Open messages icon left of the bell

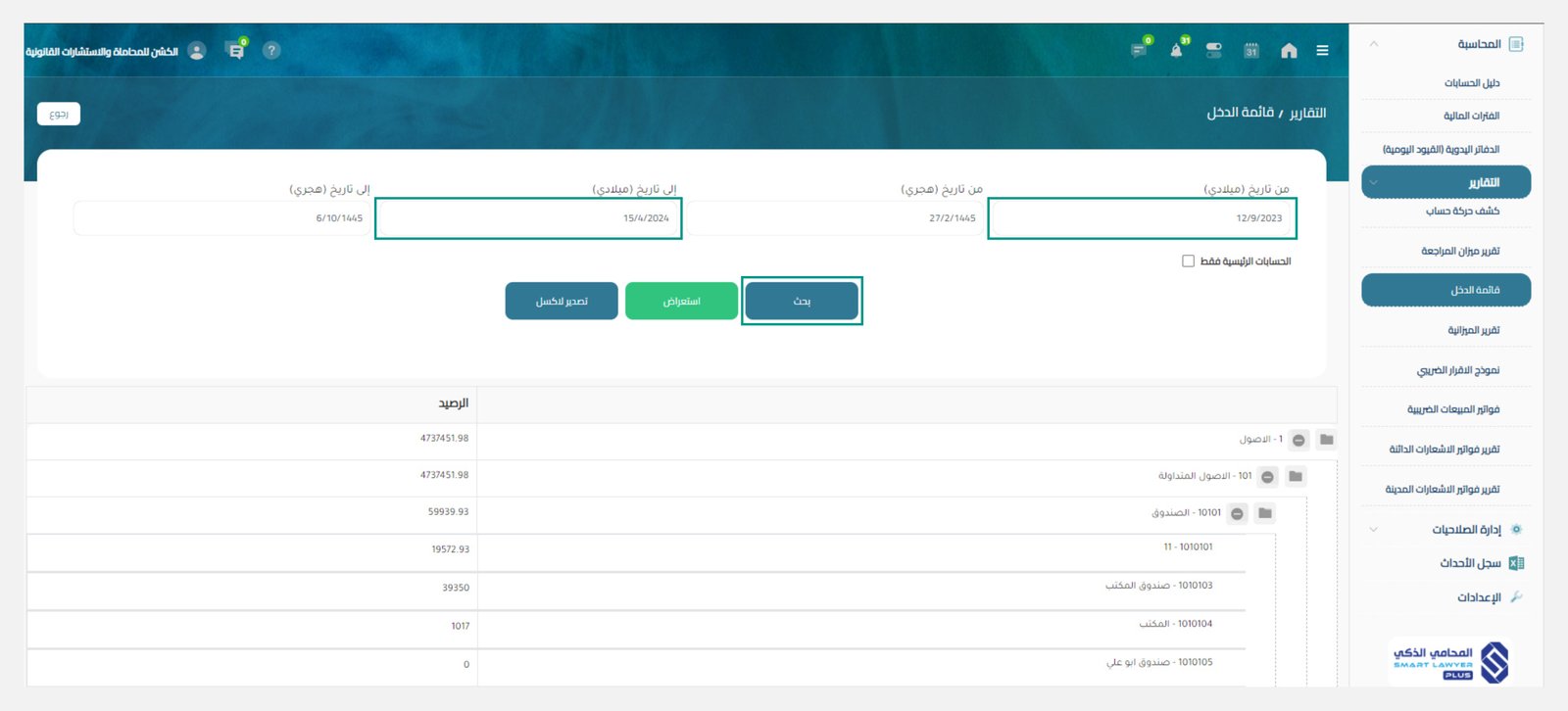click(x=1140, y=49)
